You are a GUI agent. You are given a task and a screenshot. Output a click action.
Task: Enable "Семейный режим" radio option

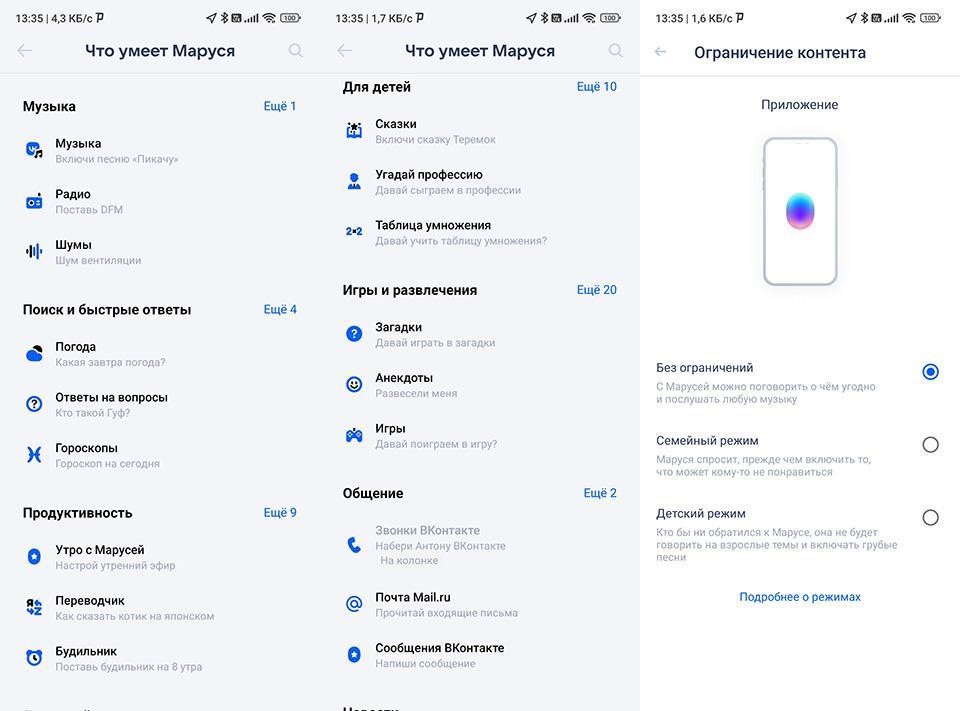coord(930,445)
